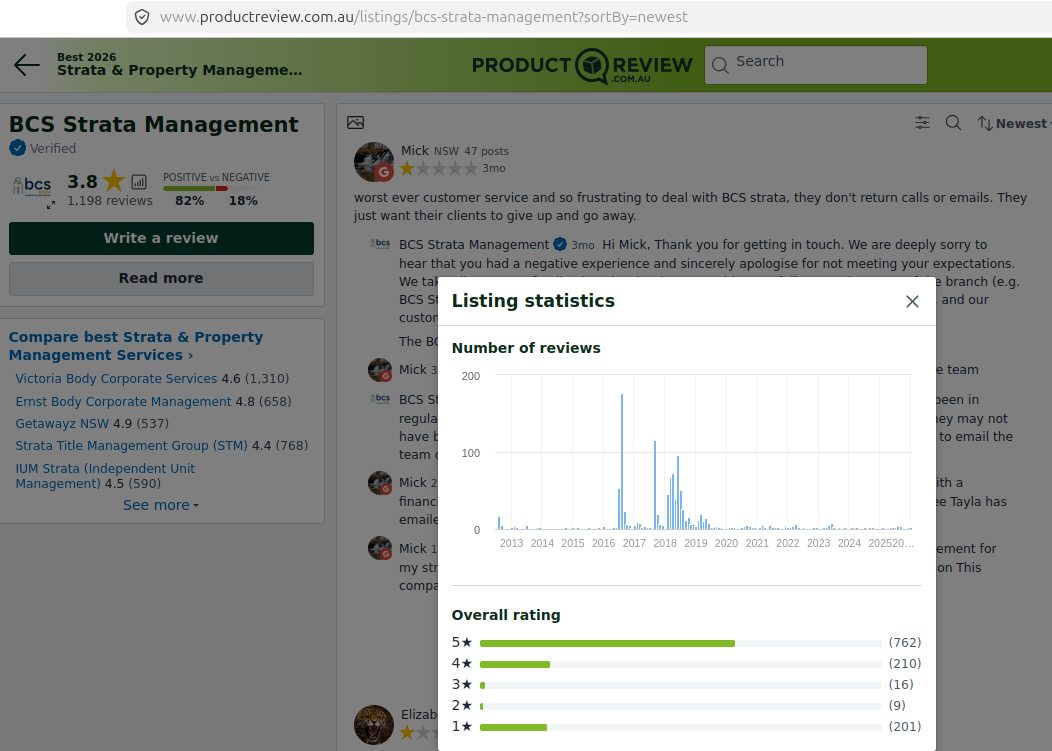Viewport: 1052px width, 751px height.
Task: Click the photo filter icon above reviews
Action: (x=355, y=122)
